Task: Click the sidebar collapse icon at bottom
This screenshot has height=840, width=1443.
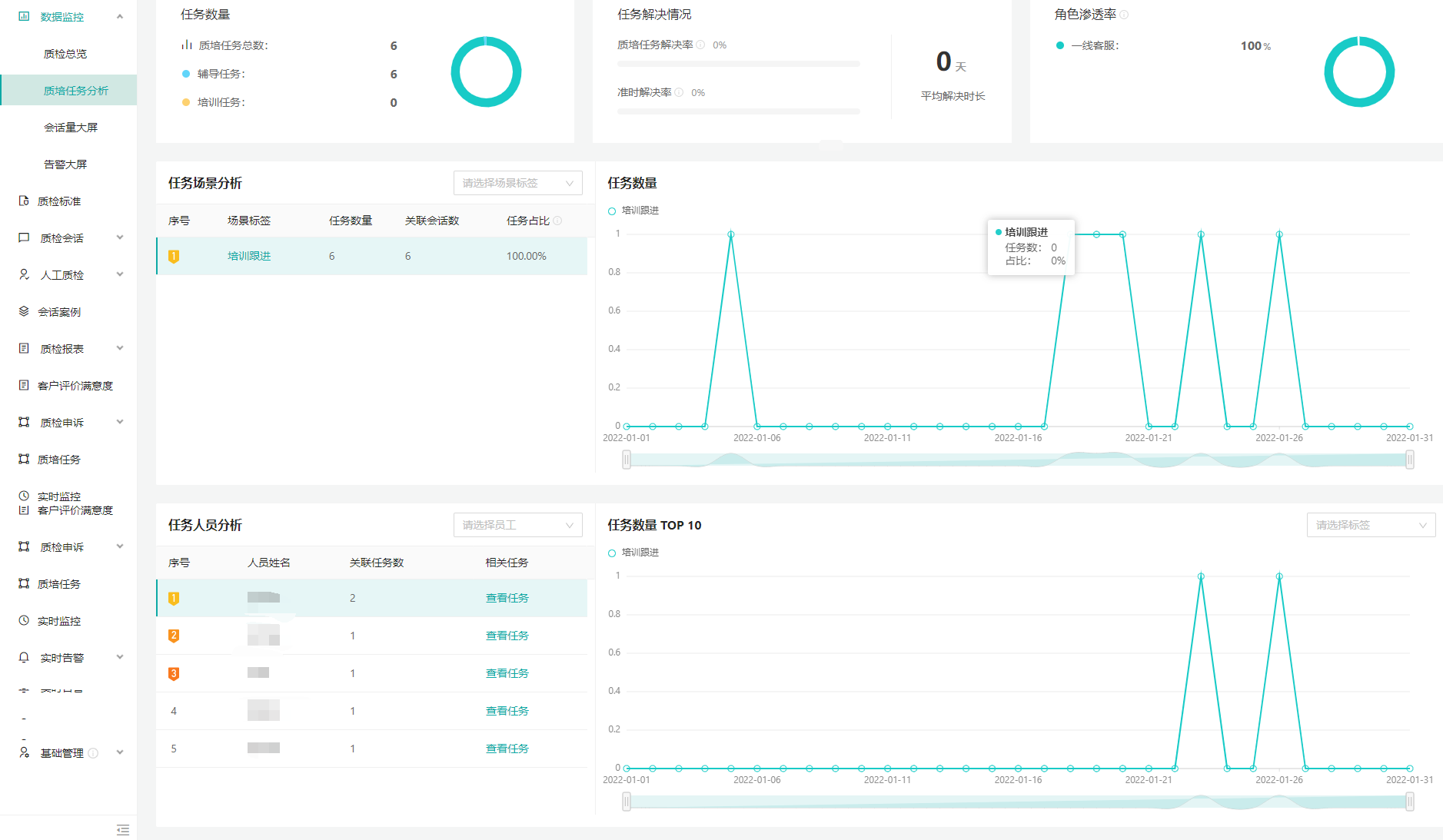Action: coord(123,830)
